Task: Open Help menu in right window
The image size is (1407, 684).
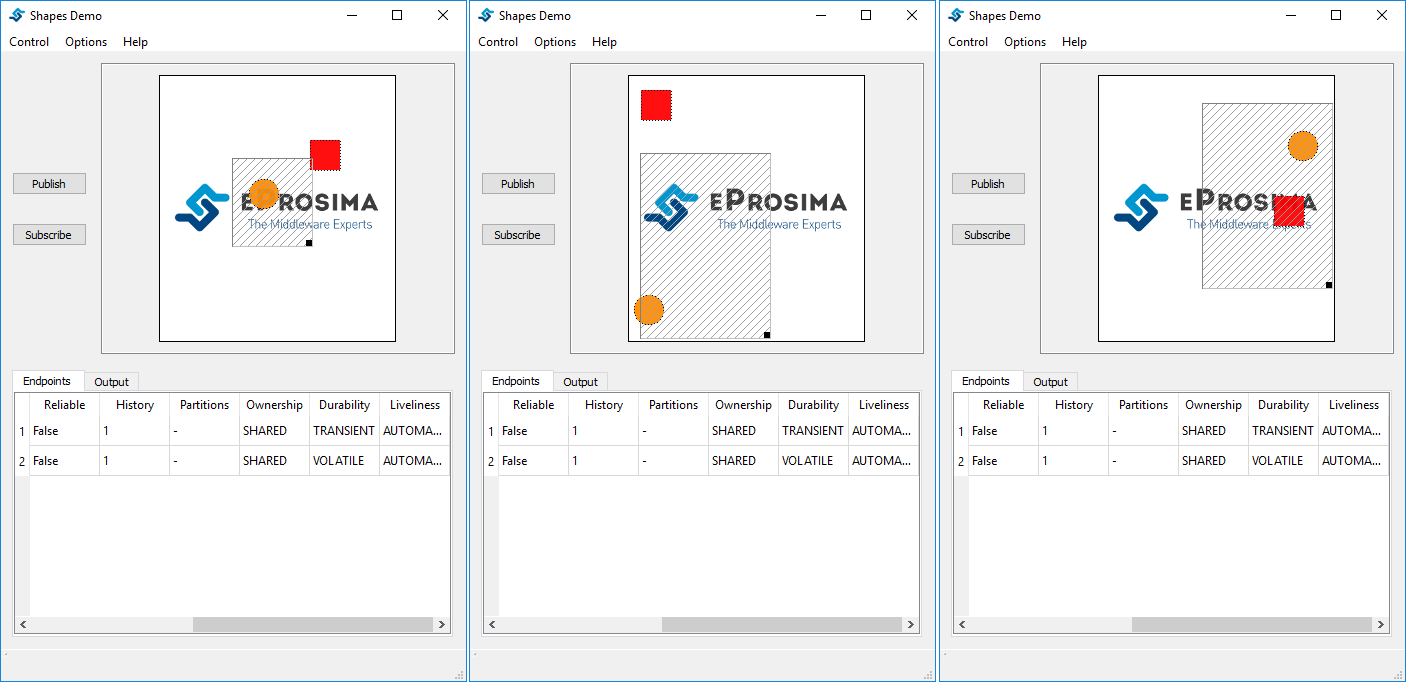Action: [1074, 42]
